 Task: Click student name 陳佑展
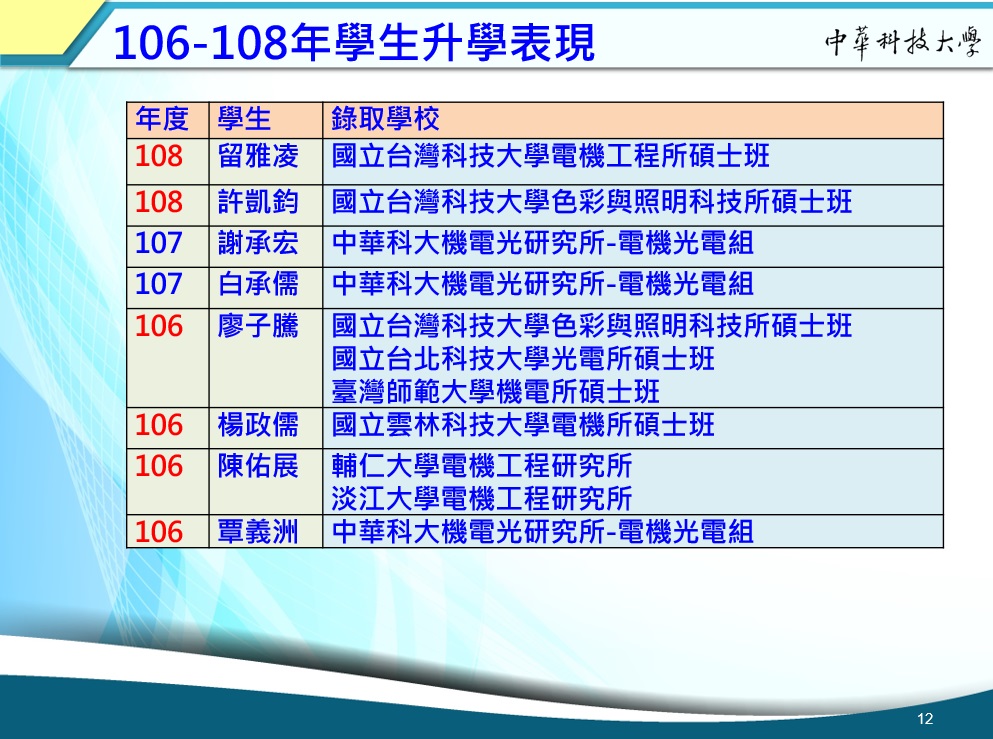point(258,466)
